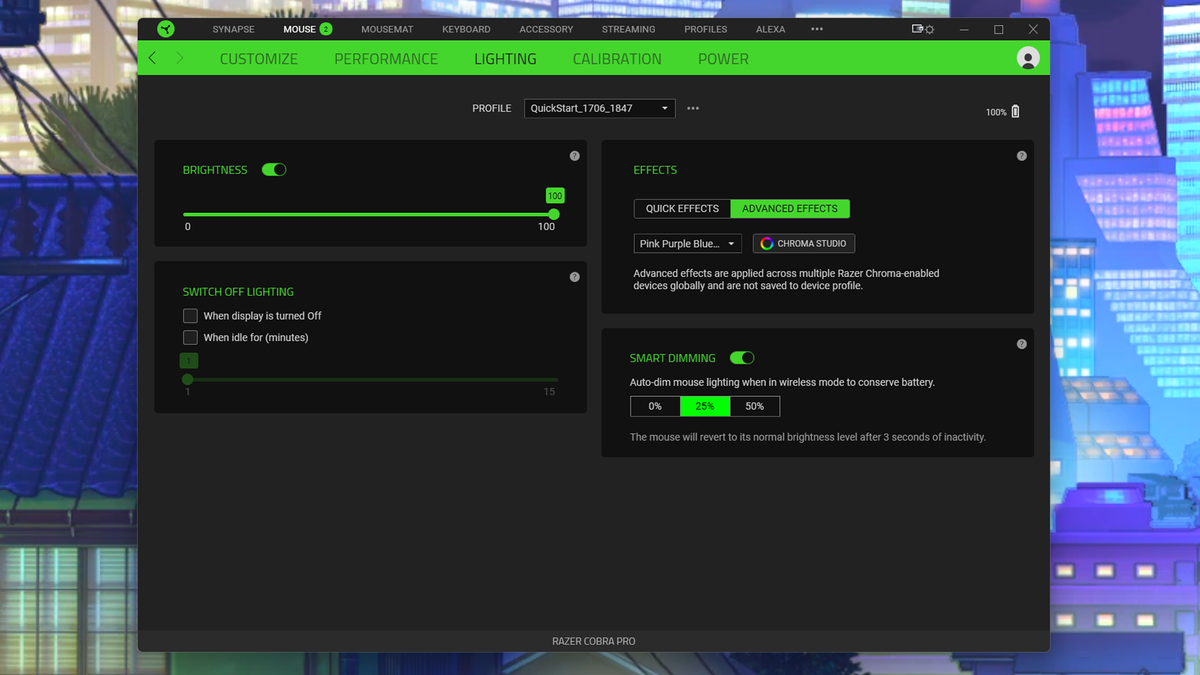Open the PROFILES top tab

pyautogui.click(x=706, y=29)
